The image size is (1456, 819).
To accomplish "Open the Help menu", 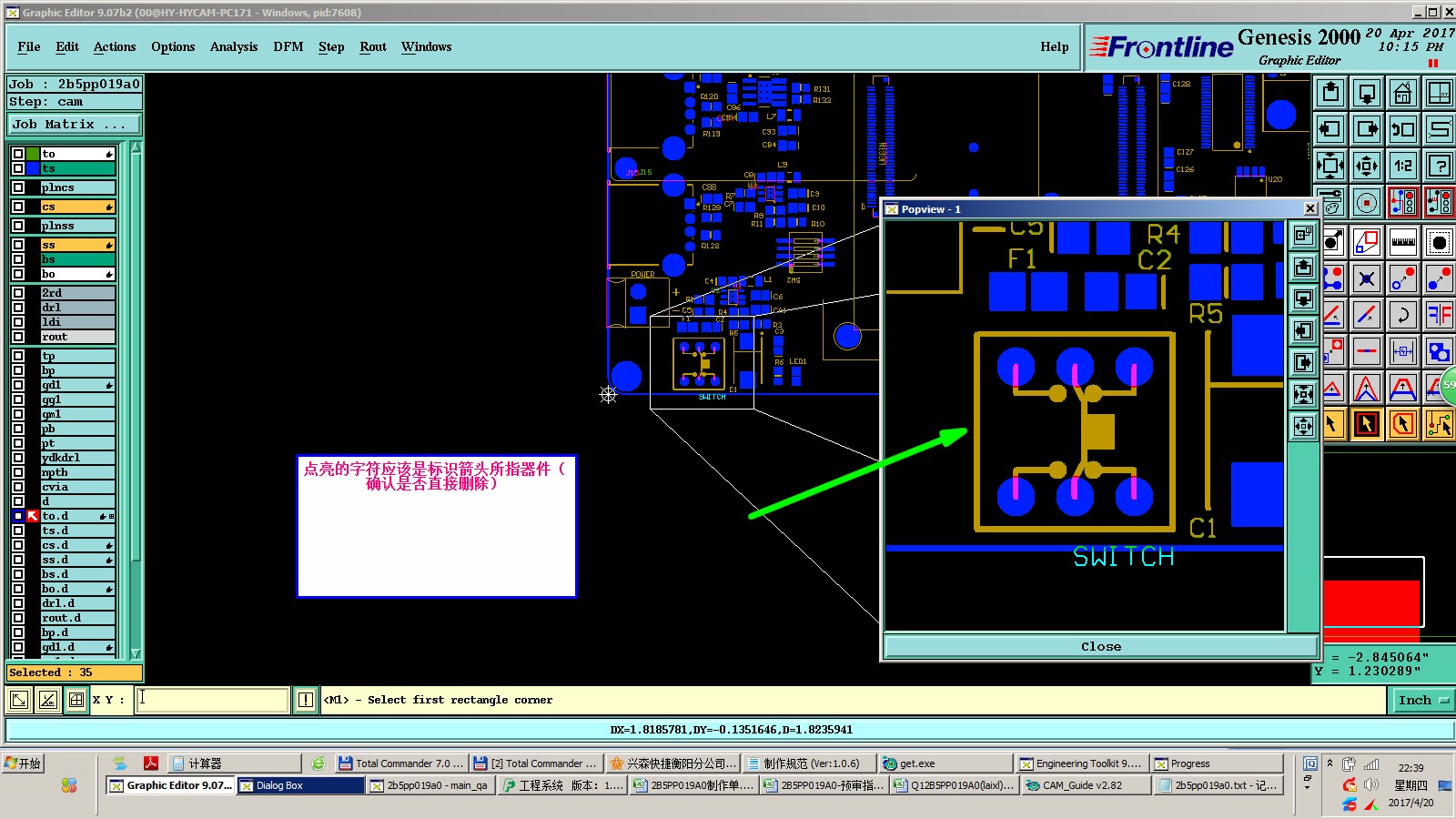I will point(1055,46).
